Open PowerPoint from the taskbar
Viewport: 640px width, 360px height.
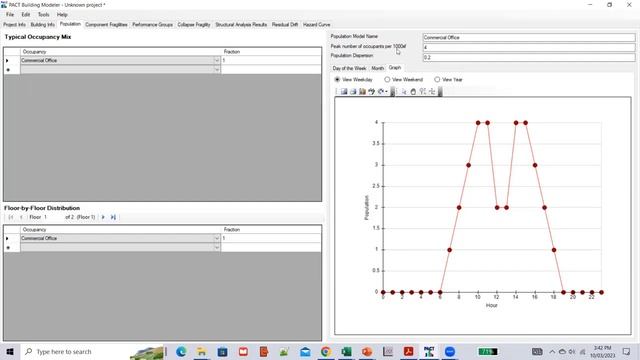coord(367,351)
